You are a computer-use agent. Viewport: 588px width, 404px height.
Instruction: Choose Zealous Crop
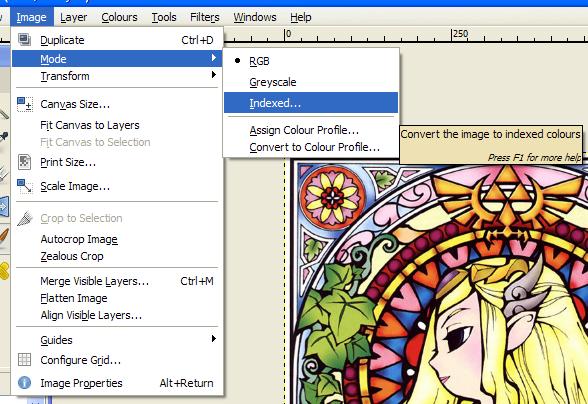tap(117, 256)
